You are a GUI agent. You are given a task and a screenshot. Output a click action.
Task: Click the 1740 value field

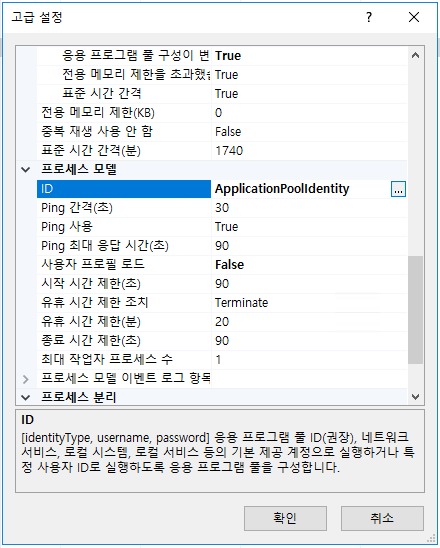pos(309,151)
